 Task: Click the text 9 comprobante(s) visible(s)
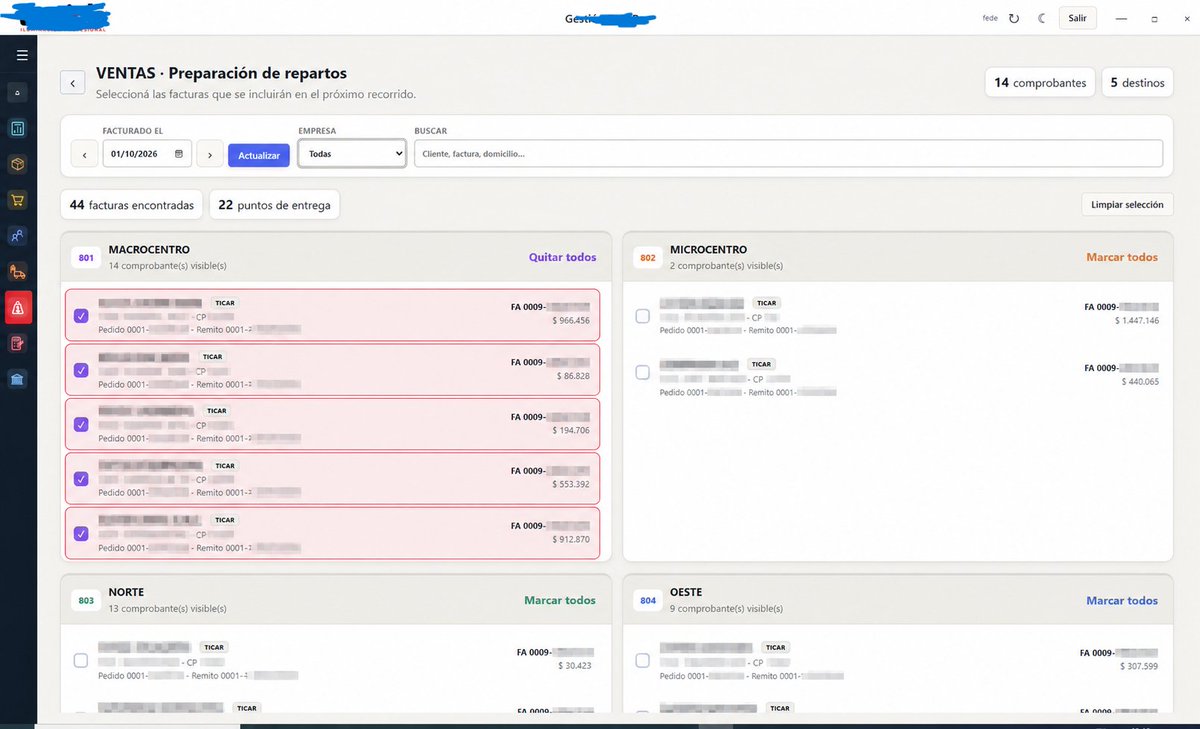[726, 609]
